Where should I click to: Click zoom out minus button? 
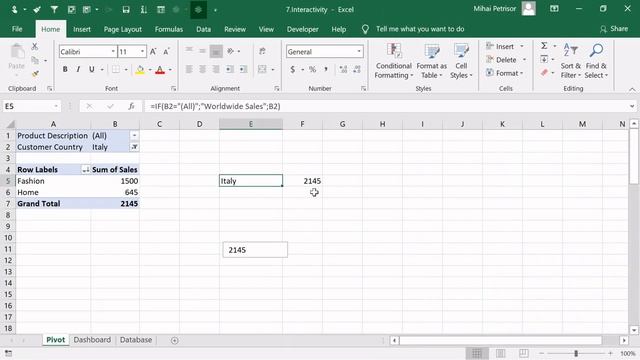point(542,353)
